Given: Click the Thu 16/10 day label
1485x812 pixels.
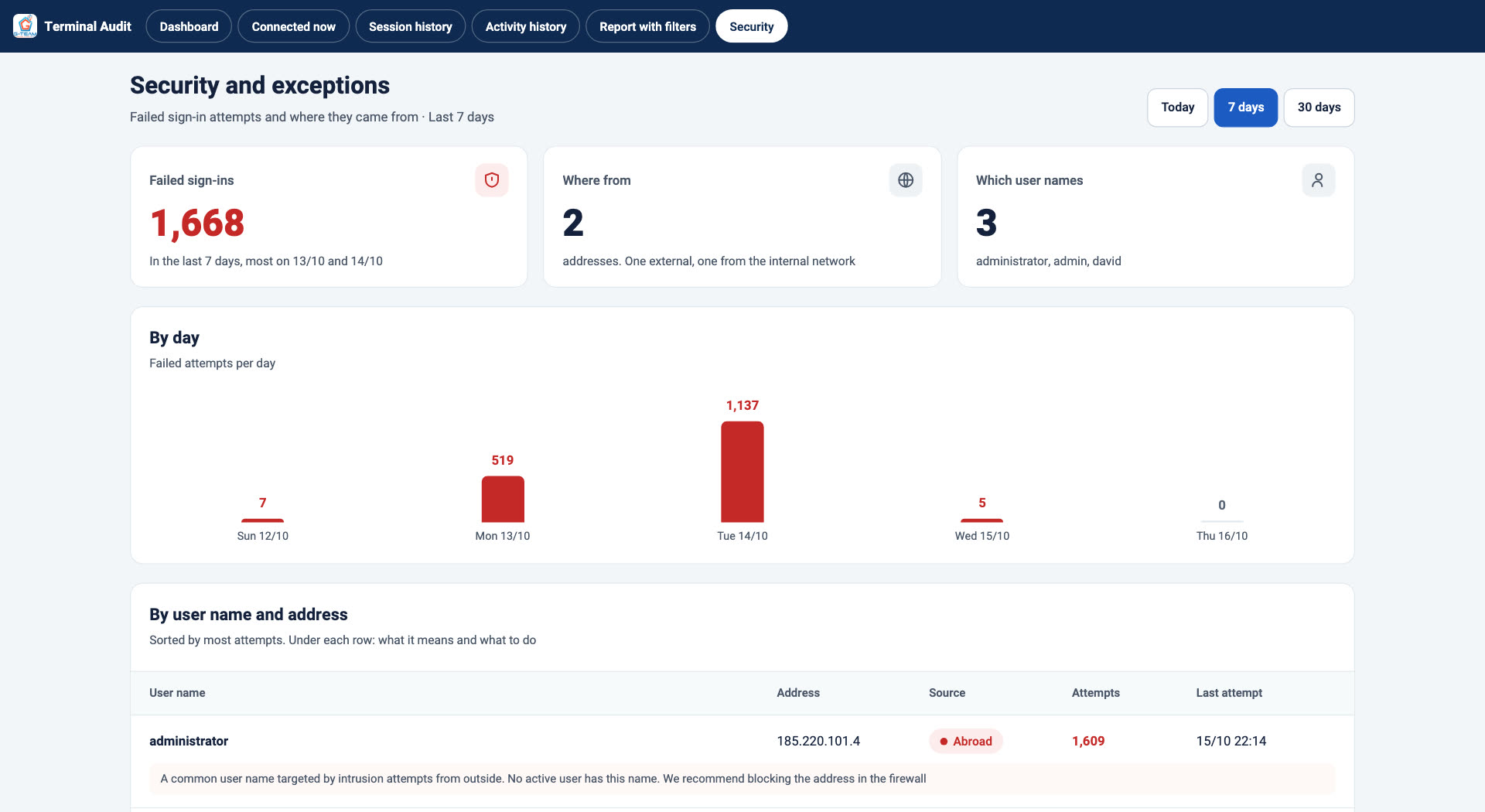Looking at the screenshot, I should (1222, 536).
